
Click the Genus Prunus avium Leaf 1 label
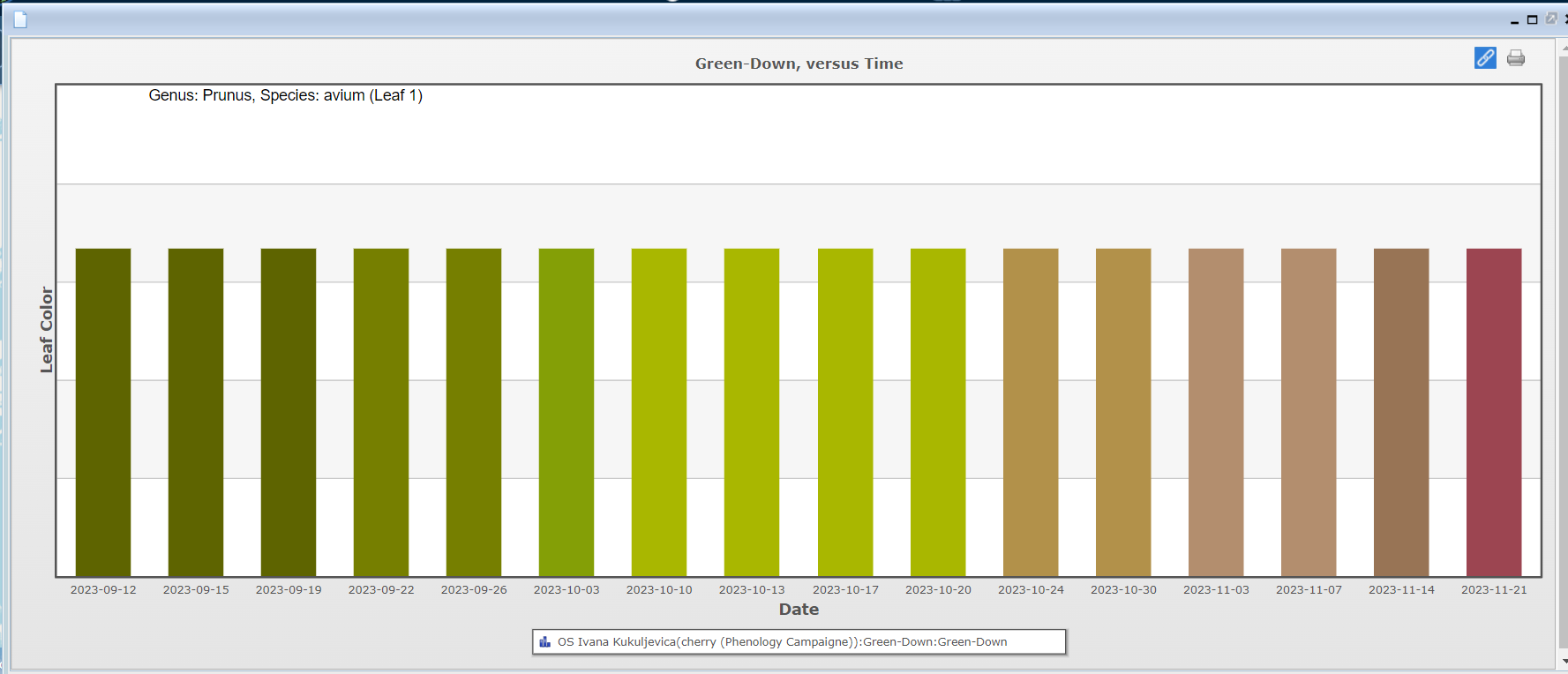pyautogui.click(x=285, y=95)
